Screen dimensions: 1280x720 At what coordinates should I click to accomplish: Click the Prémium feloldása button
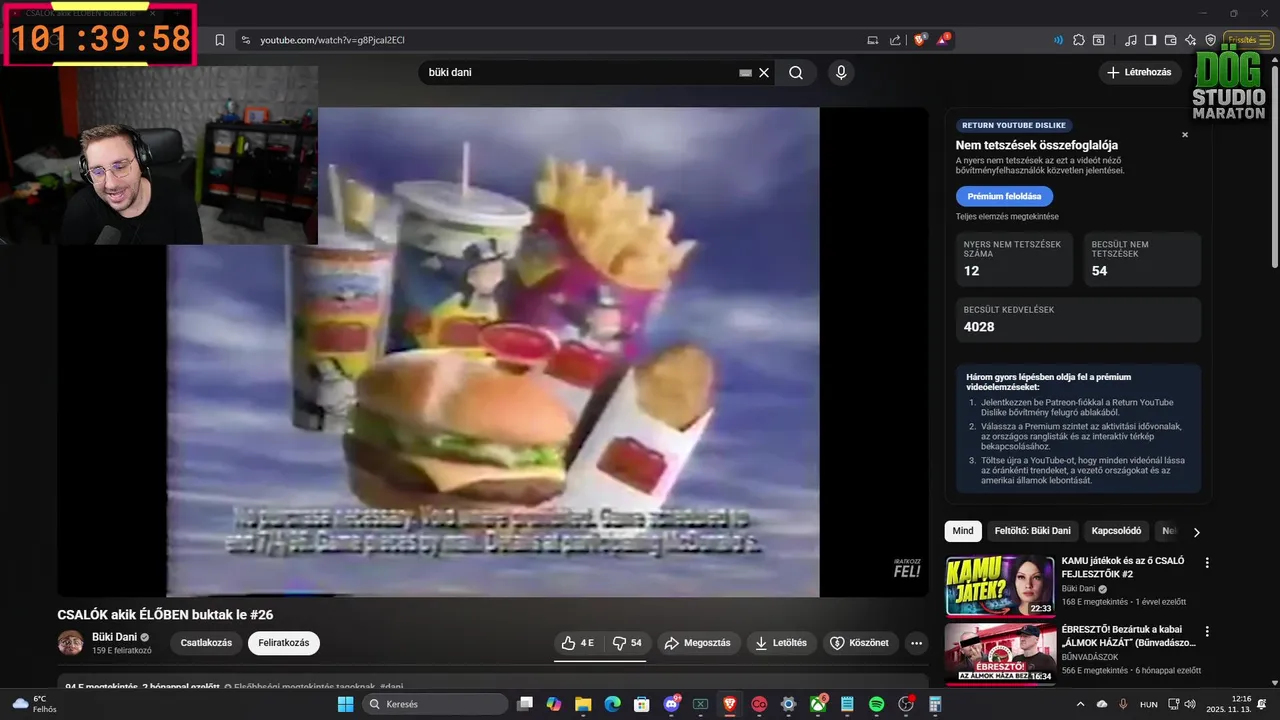[x=1004, y=196]
